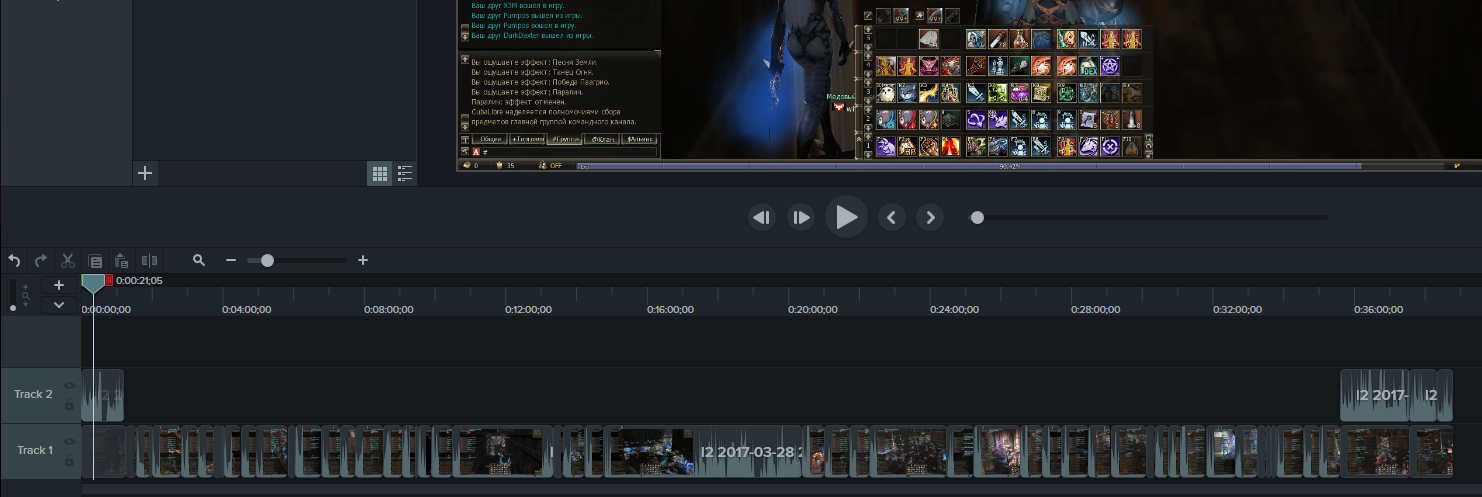Select the Track 1 label

(x=34, y=450)
